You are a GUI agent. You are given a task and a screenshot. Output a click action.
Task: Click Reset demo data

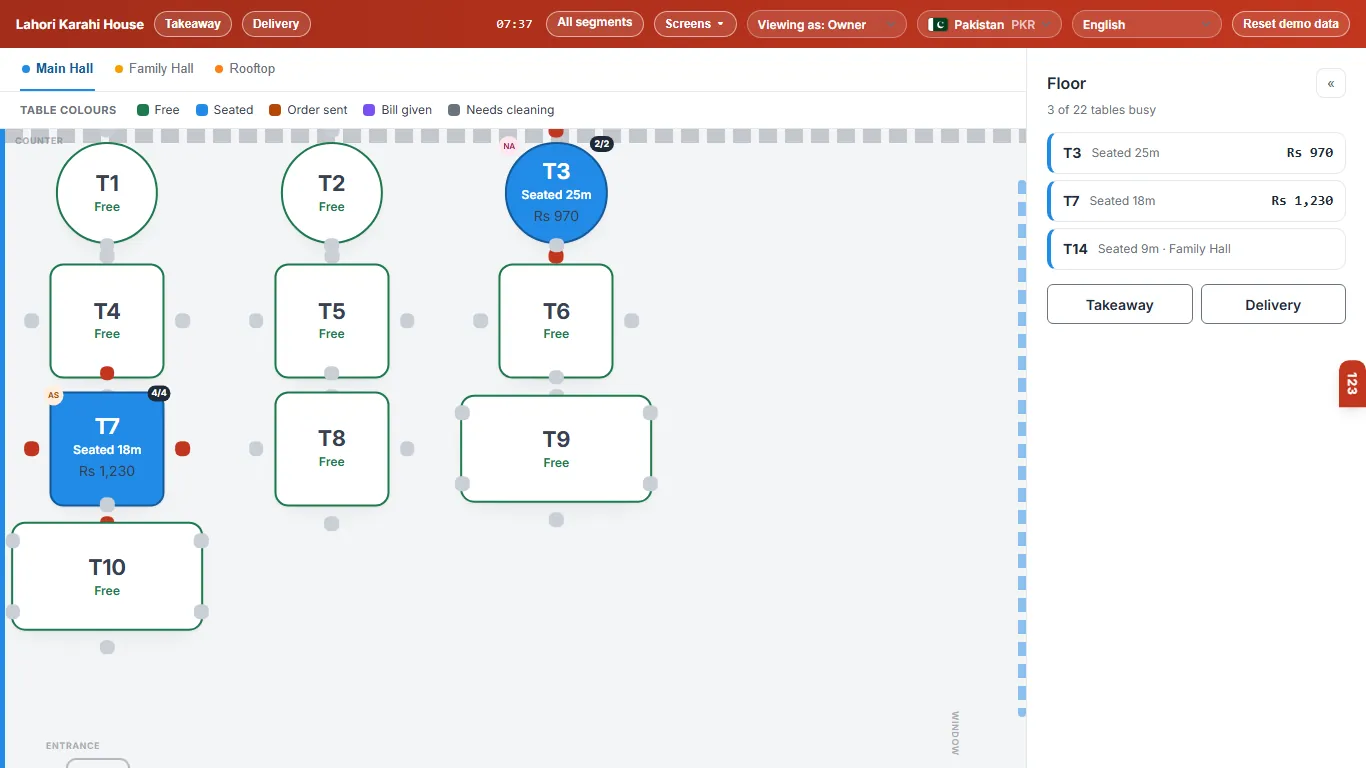tap(1290, 24)
